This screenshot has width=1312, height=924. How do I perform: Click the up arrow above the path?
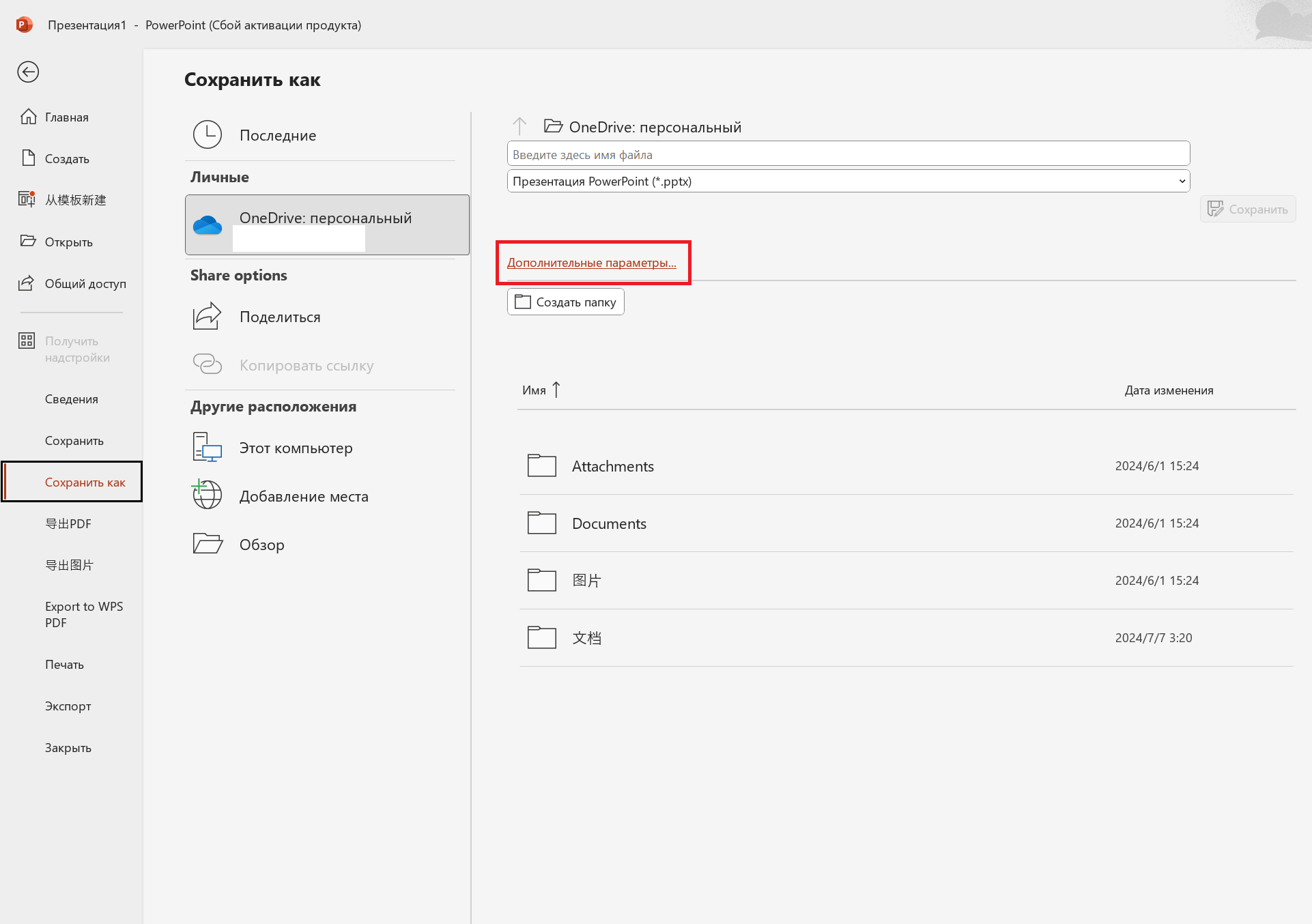point(519,126)
